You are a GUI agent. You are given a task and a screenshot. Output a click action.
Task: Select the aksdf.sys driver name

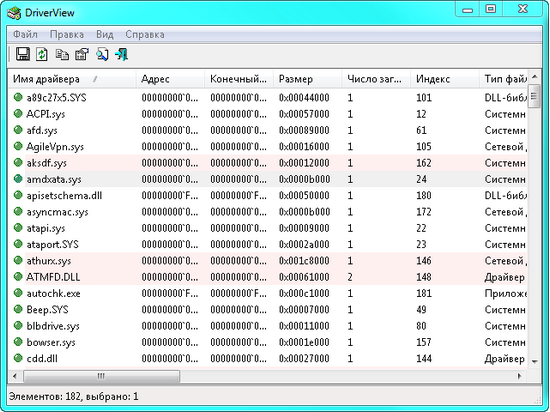[x=46, y=163]
